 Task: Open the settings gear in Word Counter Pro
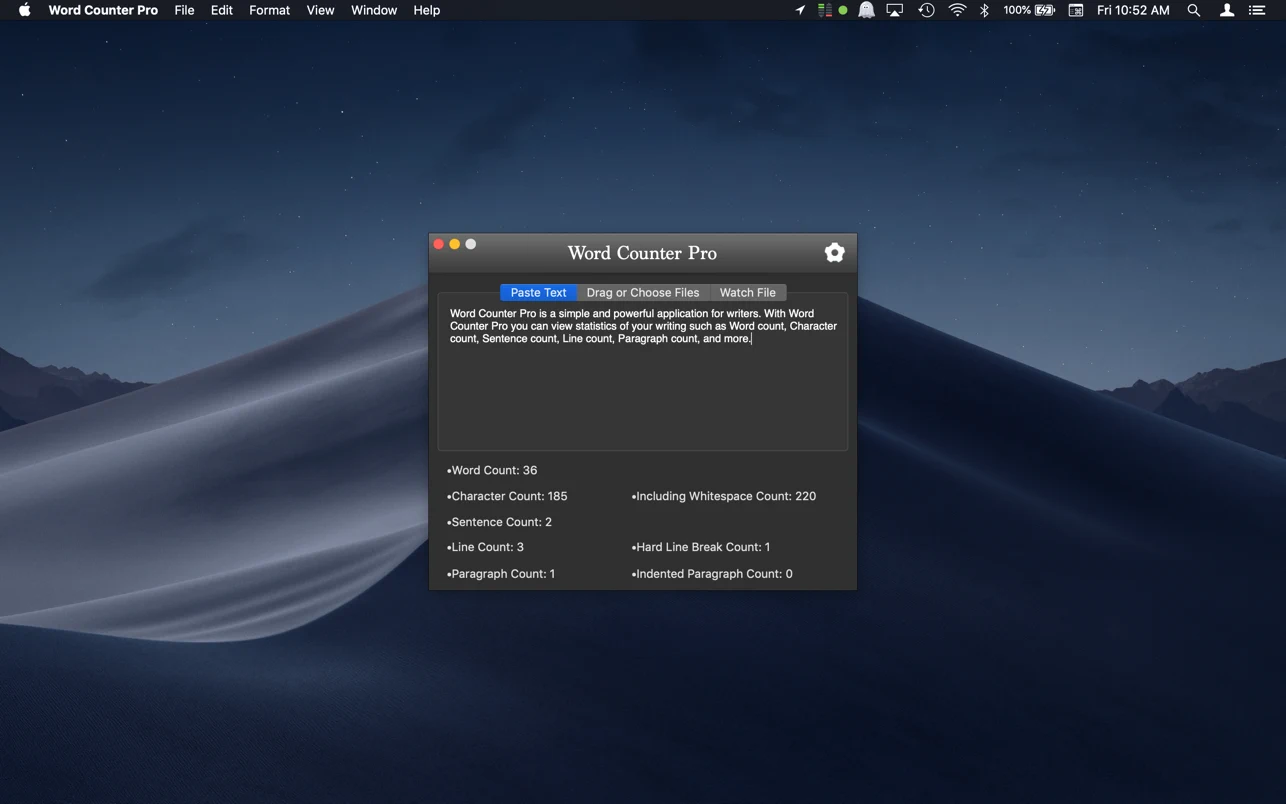(834, 253)
